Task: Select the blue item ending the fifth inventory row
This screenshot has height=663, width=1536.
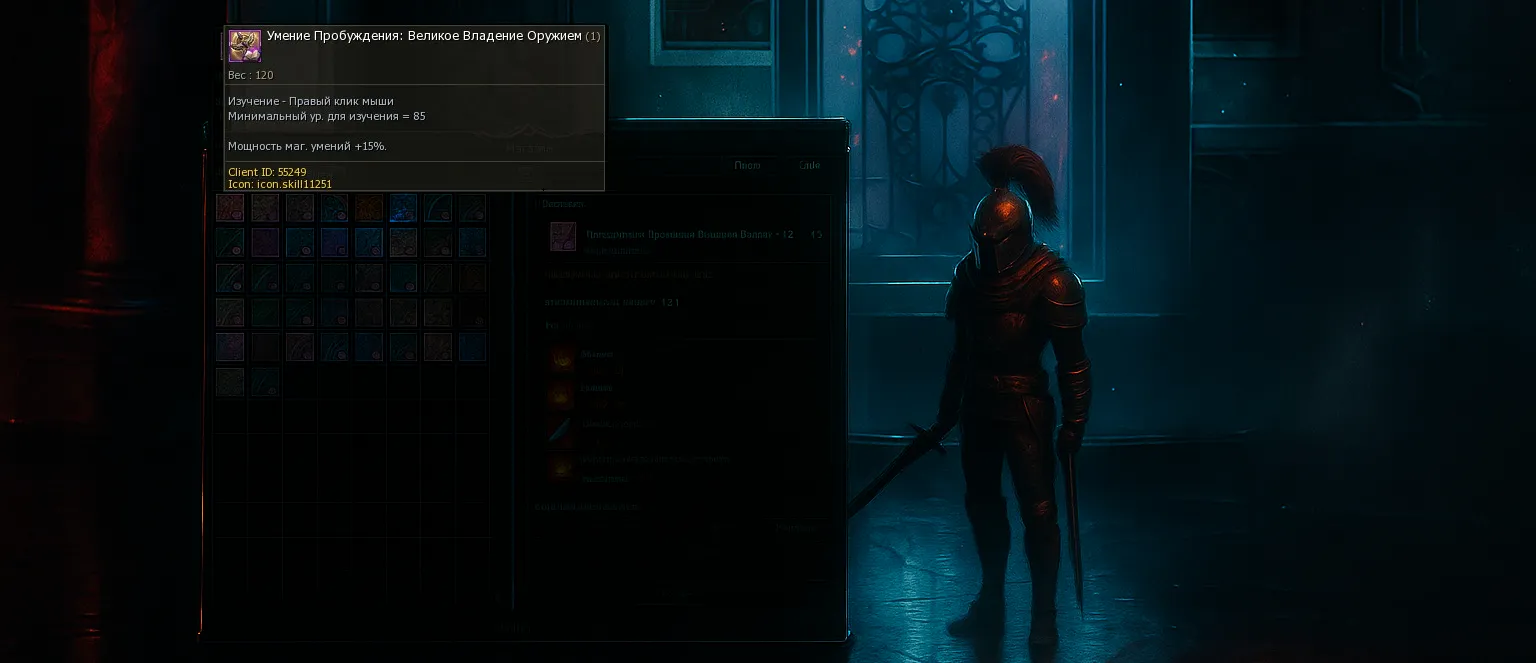Action: pyautogui.click(x=472, y=347)
